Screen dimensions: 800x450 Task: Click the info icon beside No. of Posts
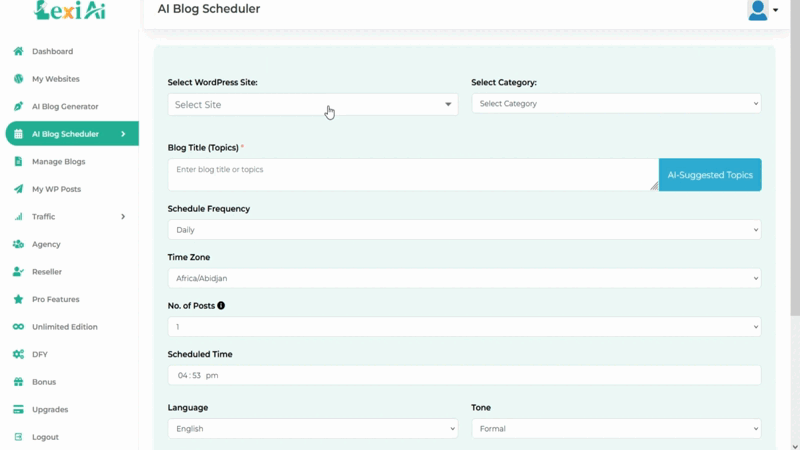pos(221,306)
